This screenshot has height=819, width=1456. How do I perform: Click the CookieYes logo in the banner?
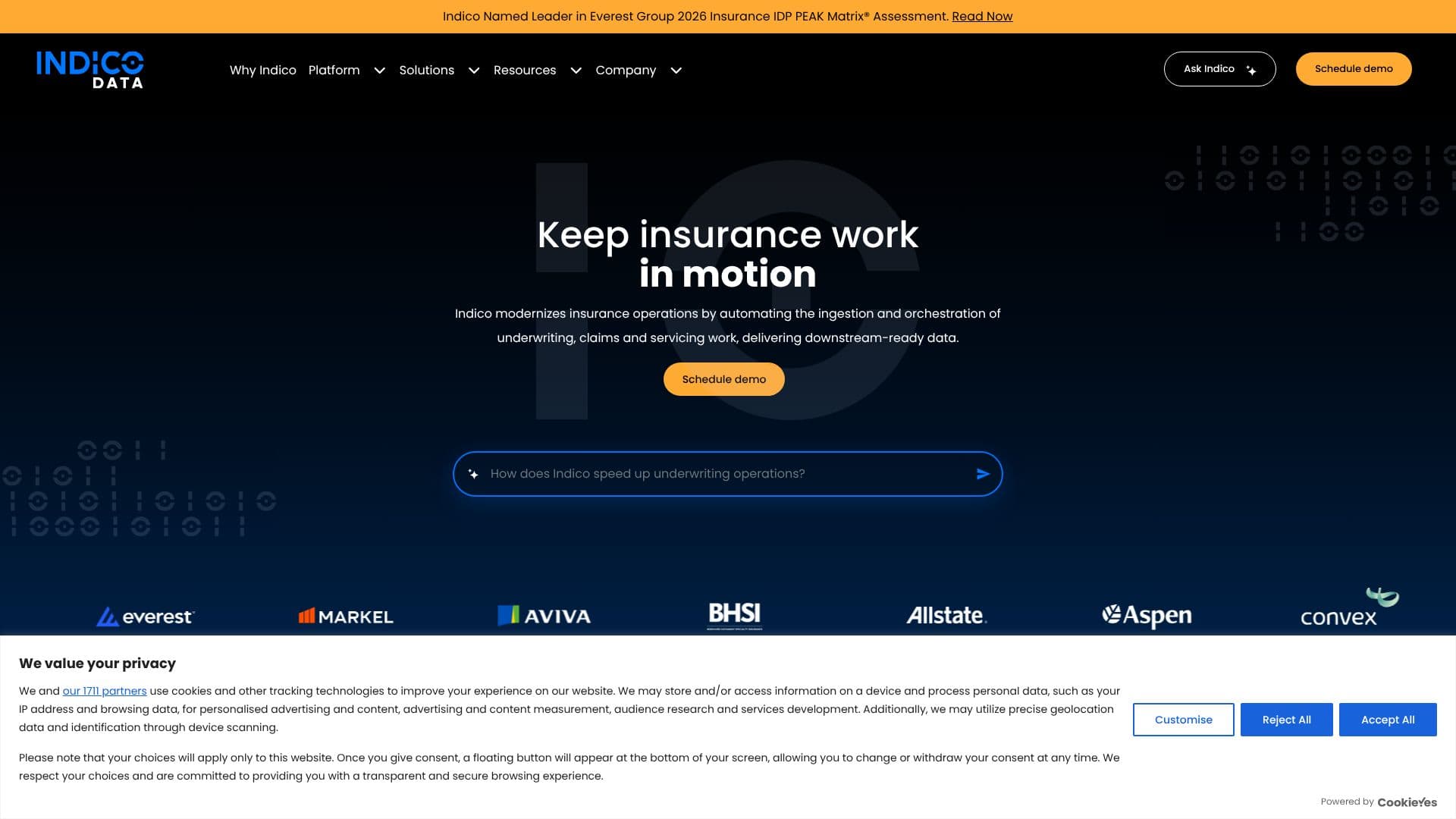1407,802
